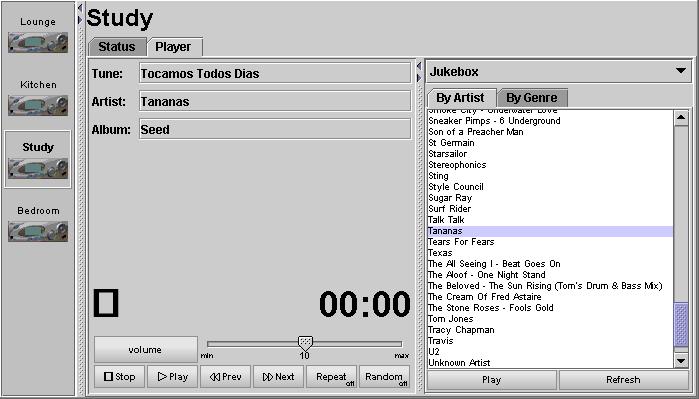Skip to next track with Next
Viewport: 699px width, 399px height.
click(279, 377)
